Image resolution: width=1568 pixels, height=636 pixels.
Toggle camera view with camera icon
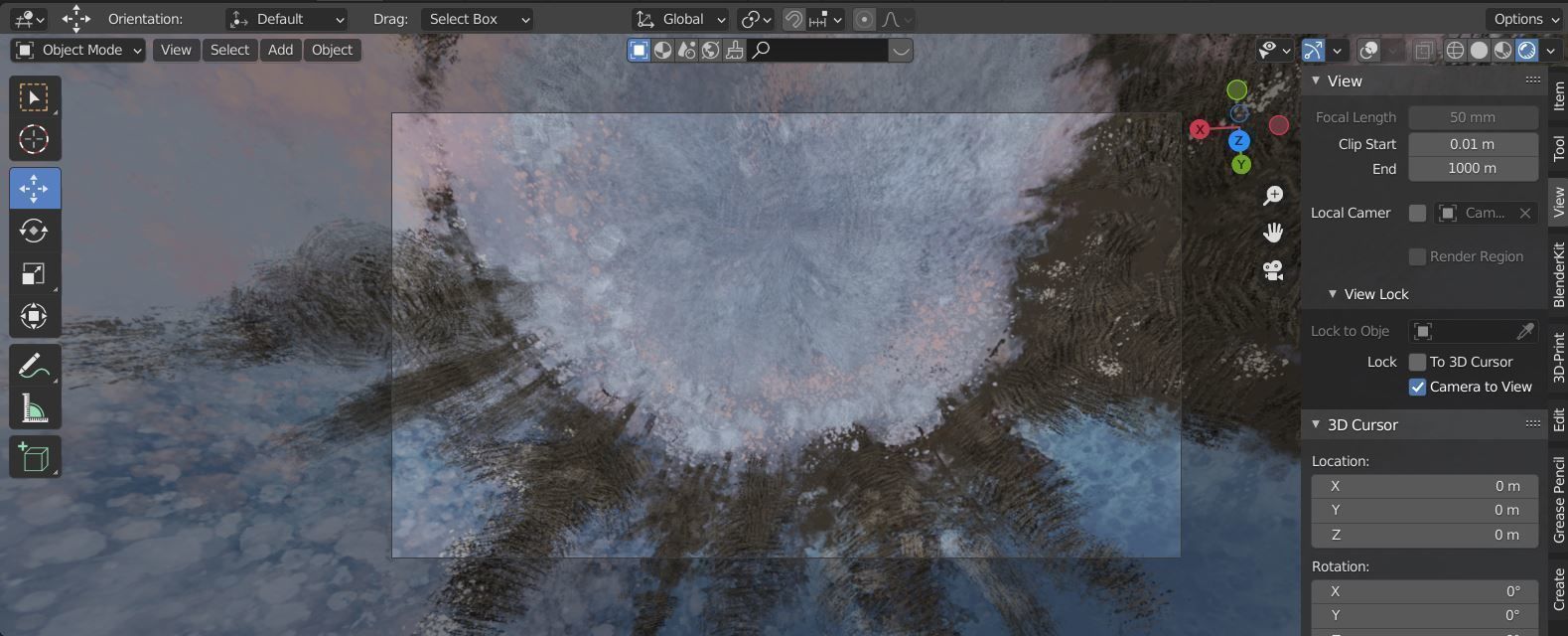[1273, 269]
